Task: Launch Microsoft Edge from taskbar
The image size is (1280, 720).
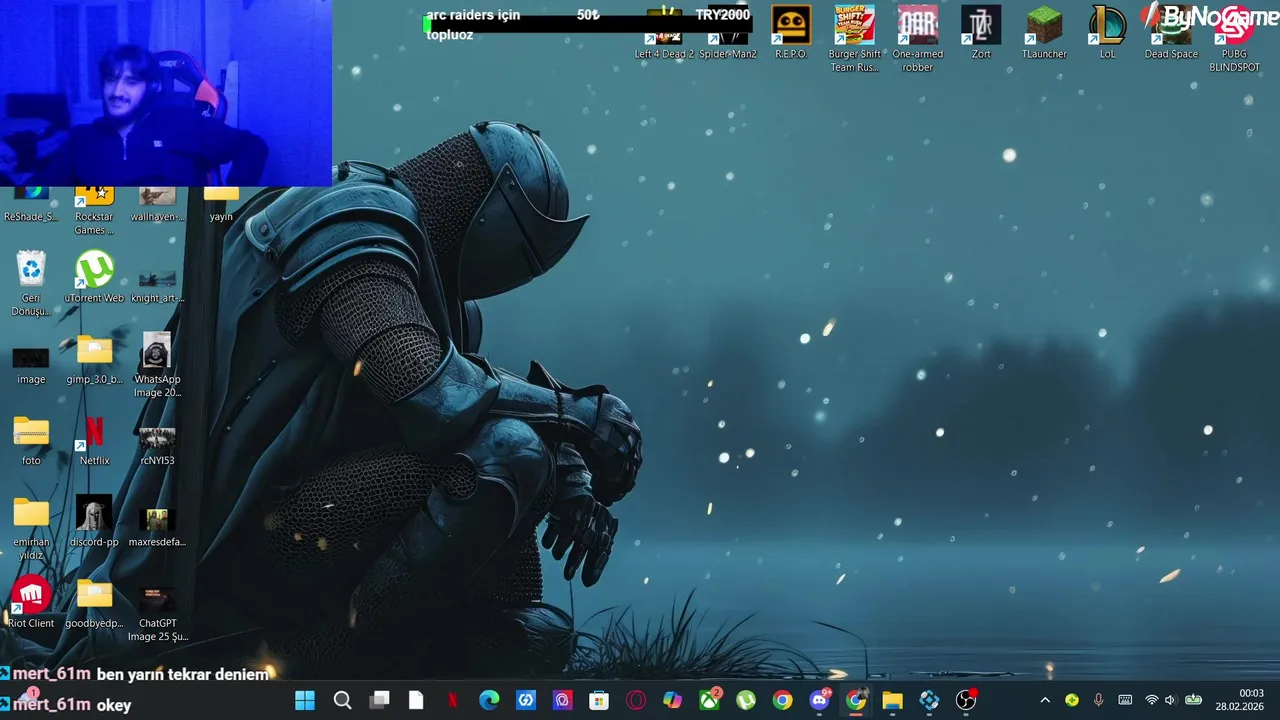Action: tap(489, 700)
